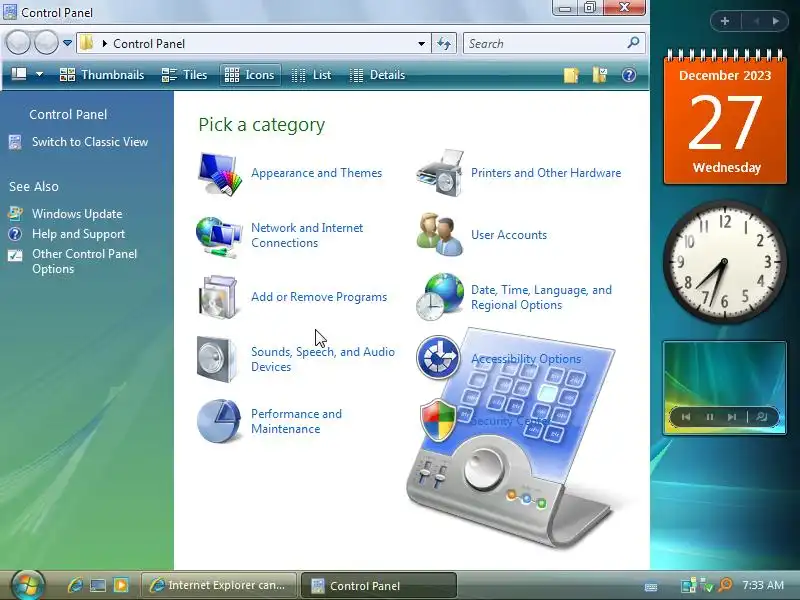
Task: Click the Windows Update sidebar icon
Action: pos(15,213)
